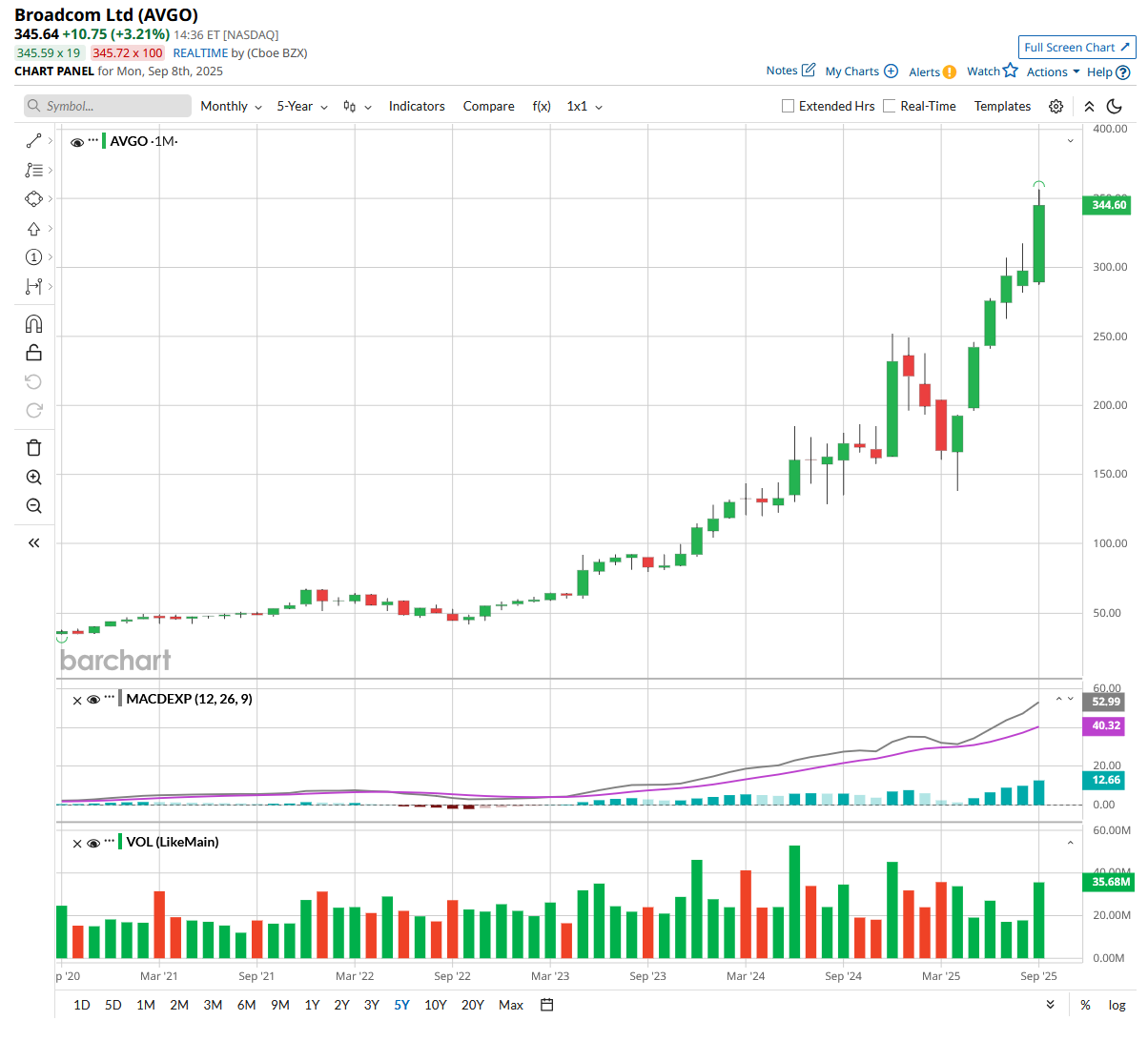Open the custom date range calendar

coord(546,1005)
